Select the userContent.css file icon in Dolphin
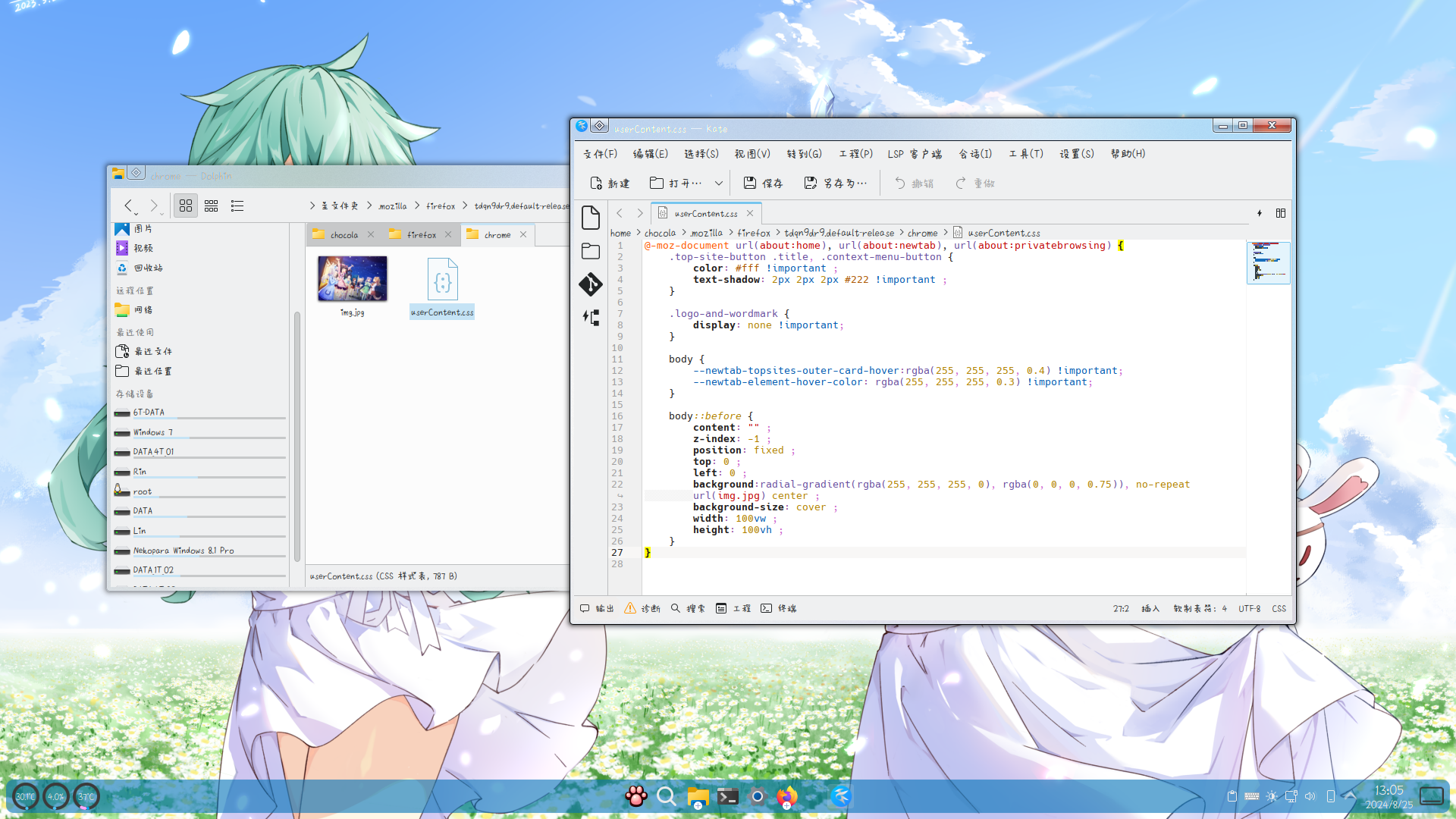The width and height of the screenshot is (1456, 819). [443, 278]
